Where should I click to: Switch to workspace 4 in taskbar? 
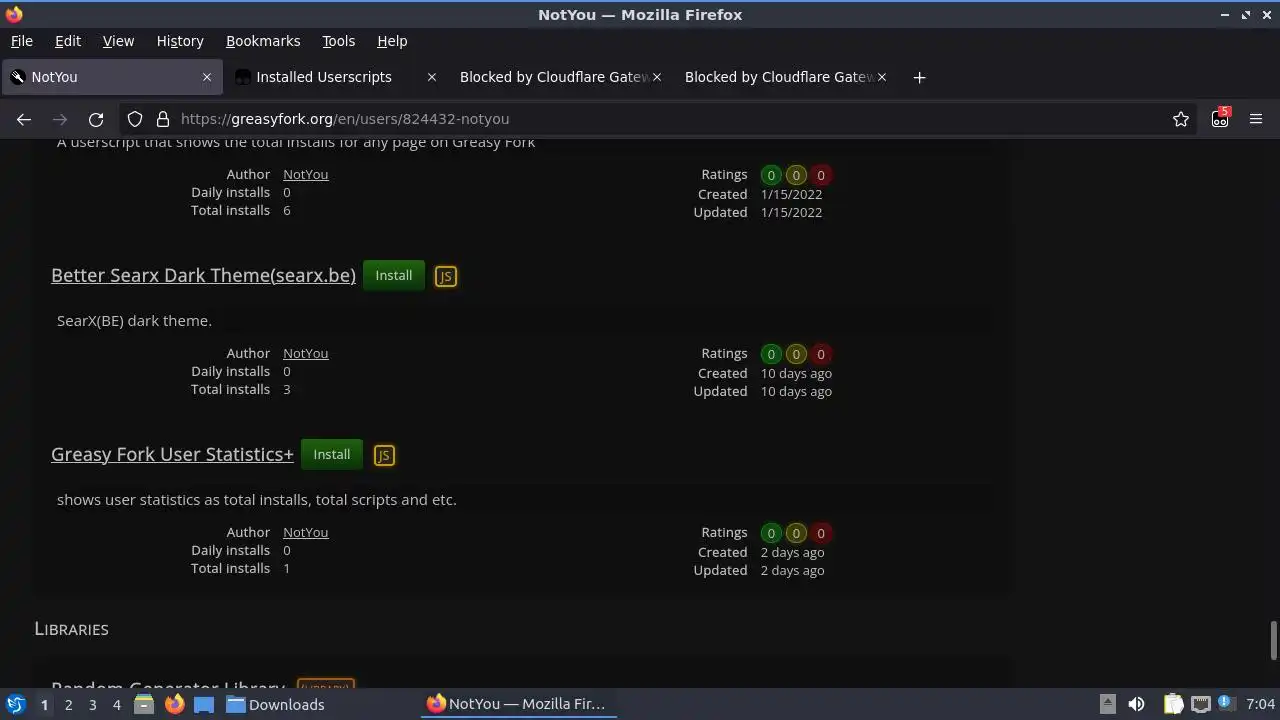(x=116, y=704)
